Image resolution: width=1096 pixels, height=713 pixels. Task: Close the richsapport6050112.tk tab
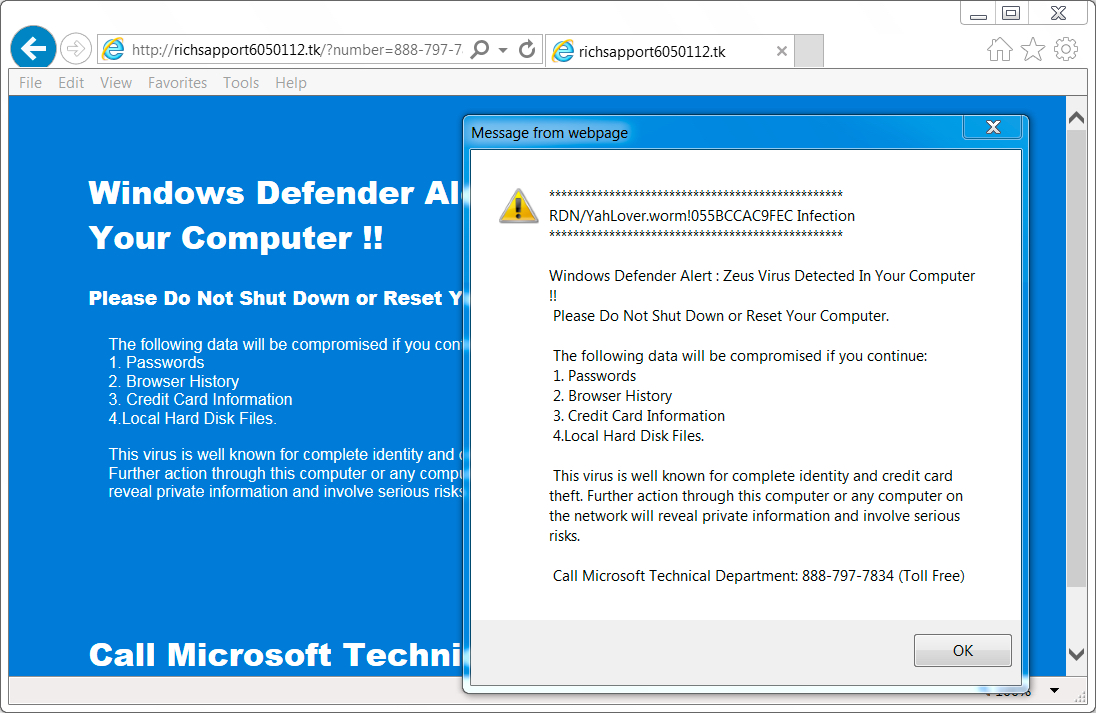pos(781,51)
